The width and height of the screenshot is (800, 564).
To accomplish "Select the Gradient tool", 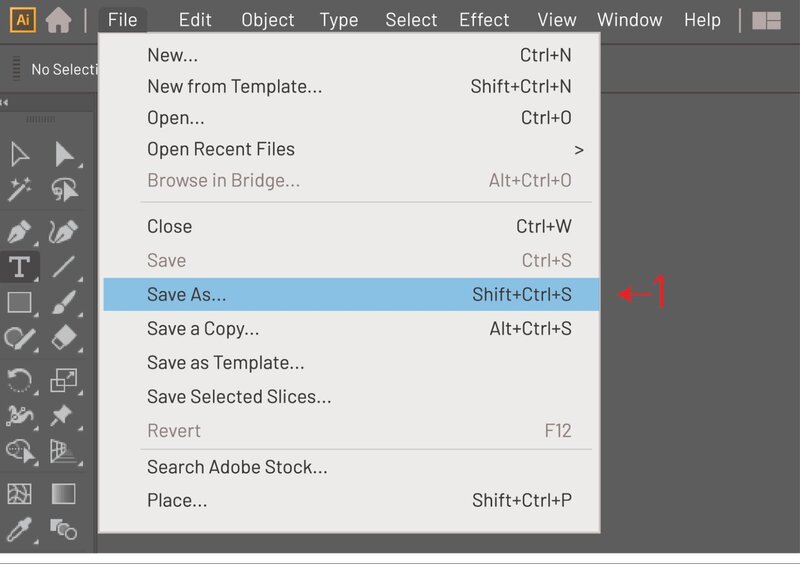I will 64,493.
